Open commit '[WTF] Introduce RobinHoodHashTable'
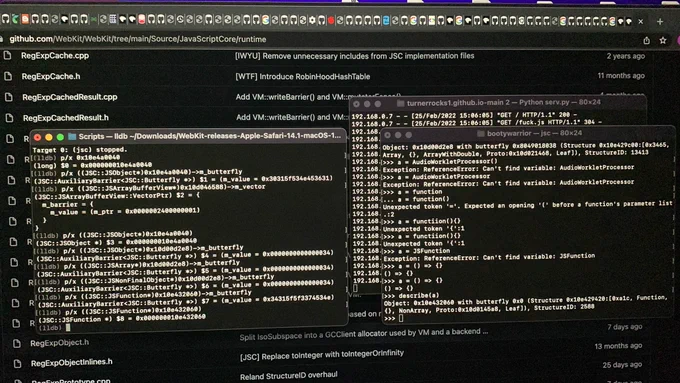 (x=303, y=76)
